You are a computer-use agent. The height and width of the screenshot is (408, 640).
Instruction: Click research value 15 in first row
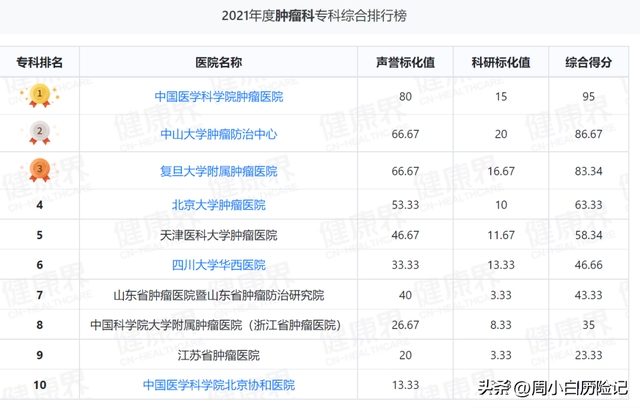501,97
